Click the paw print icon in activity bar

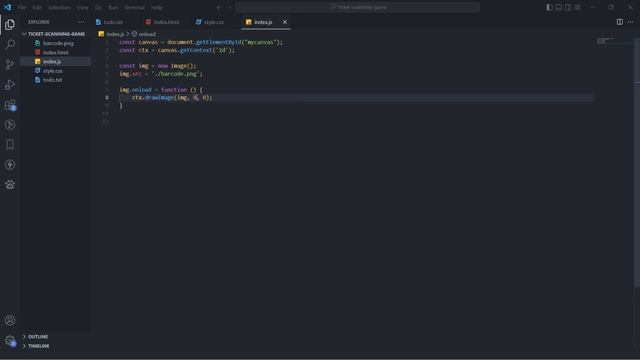tap(10, 184)
